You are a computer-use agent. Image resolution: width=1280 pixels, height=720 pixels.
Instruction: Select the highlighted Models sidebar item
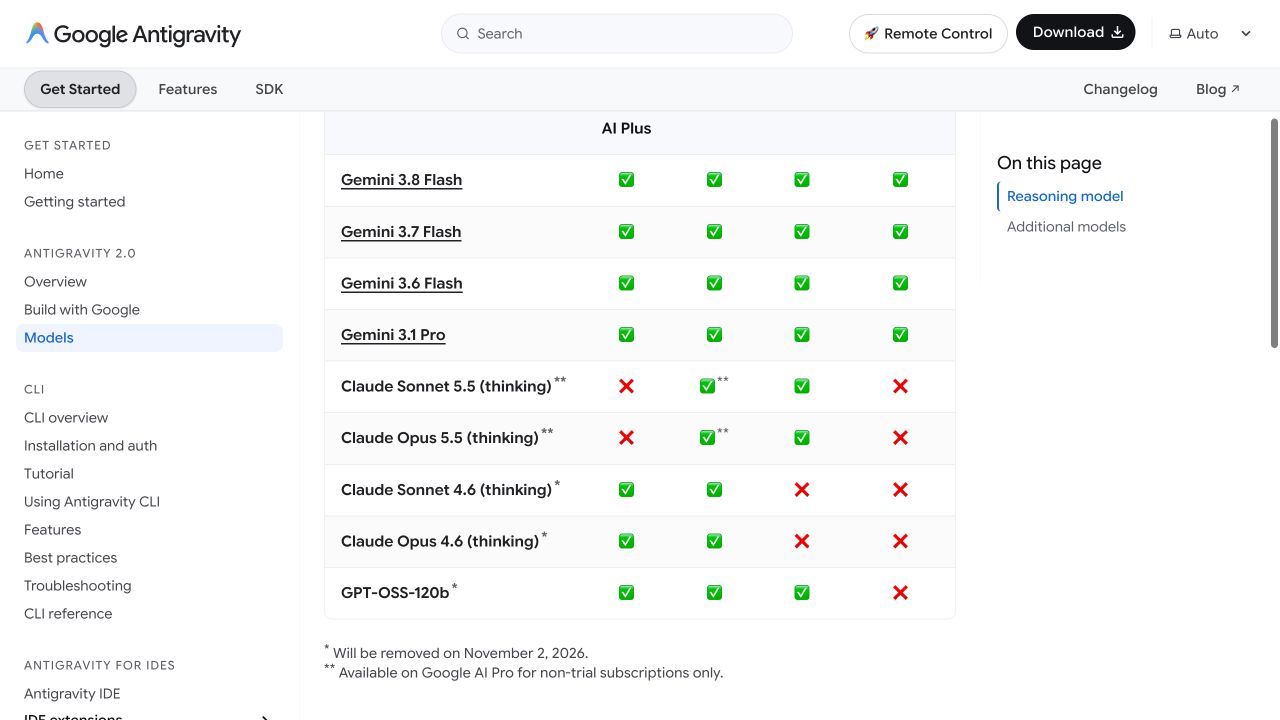tap(150, 338)
